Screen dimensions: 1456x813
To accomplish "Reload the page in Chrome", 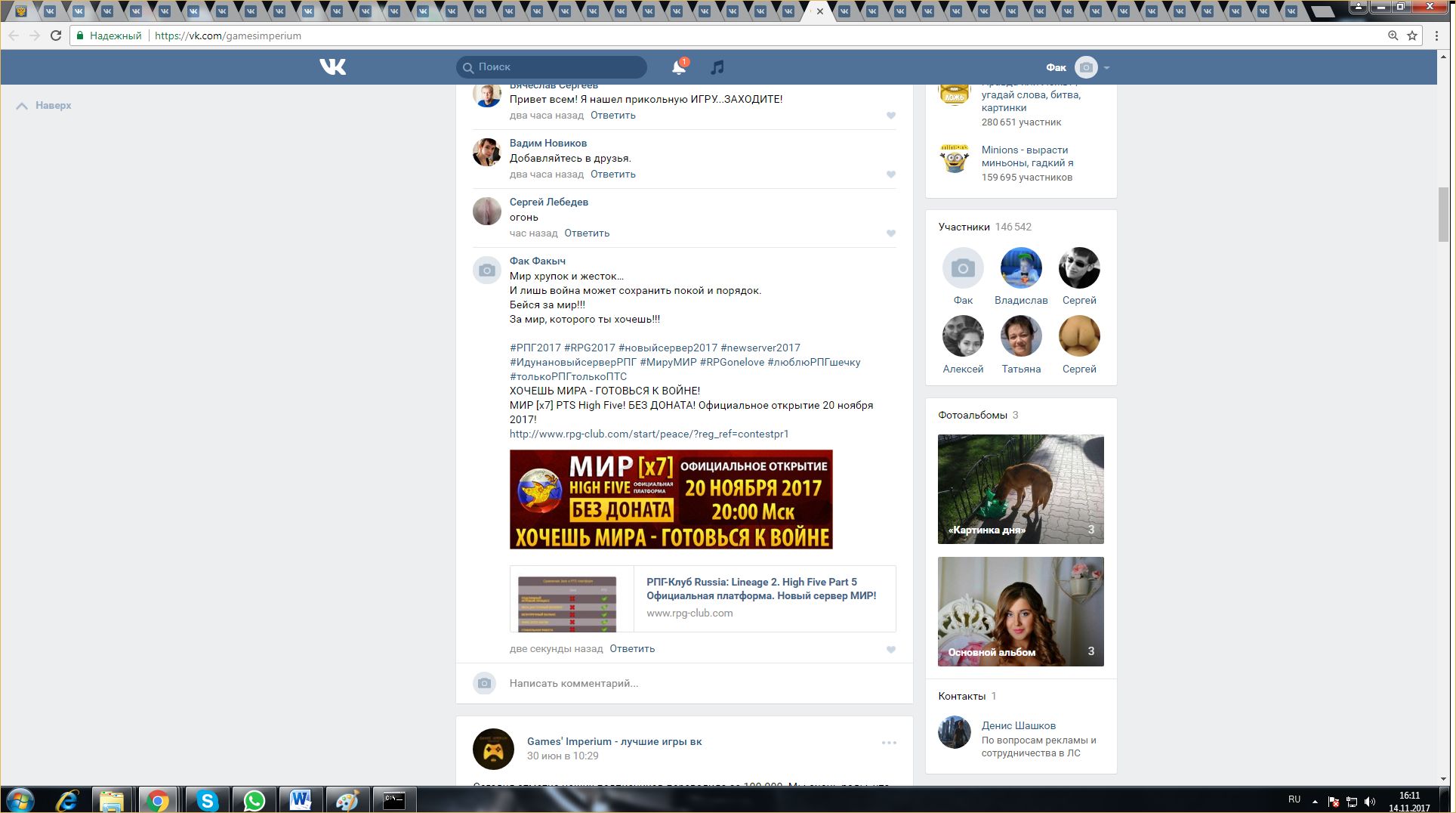I will point(56,36).
